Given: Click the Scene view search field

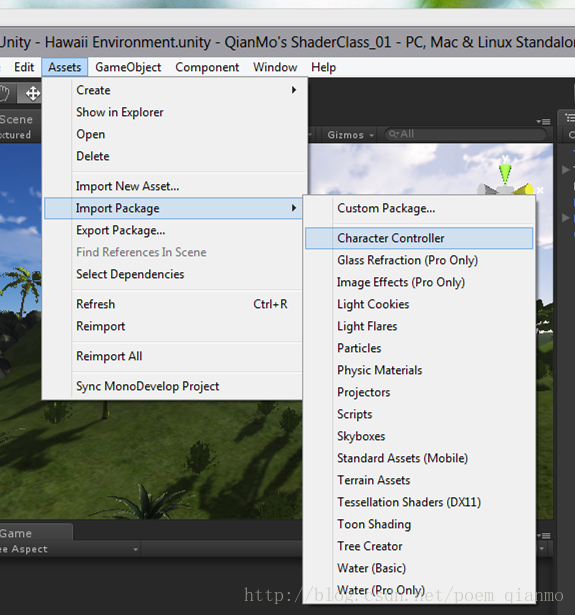Looking at the screenshot, I should 466,134.
